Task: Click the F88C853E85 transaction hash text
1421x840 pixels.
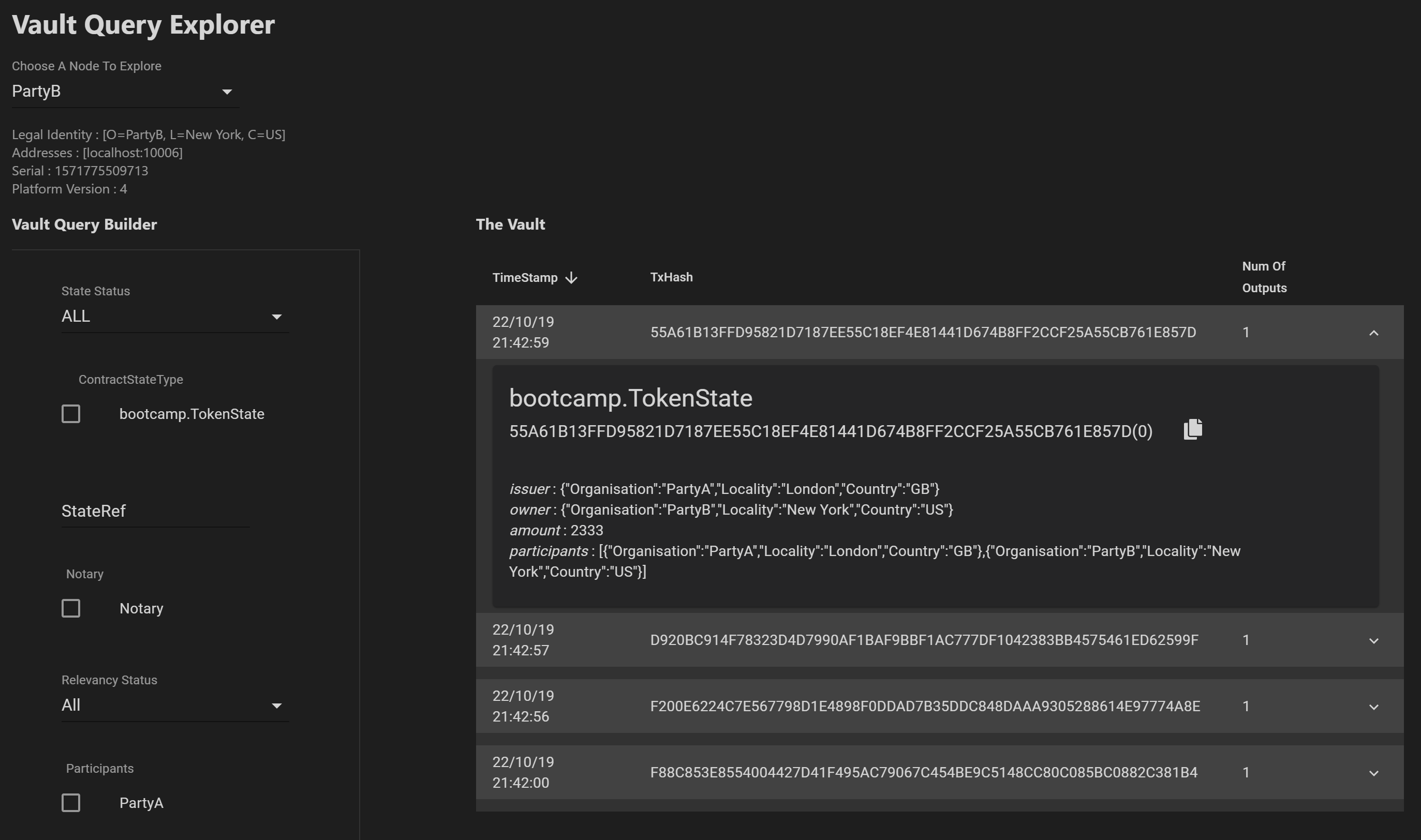Action: tap(923, 773)
